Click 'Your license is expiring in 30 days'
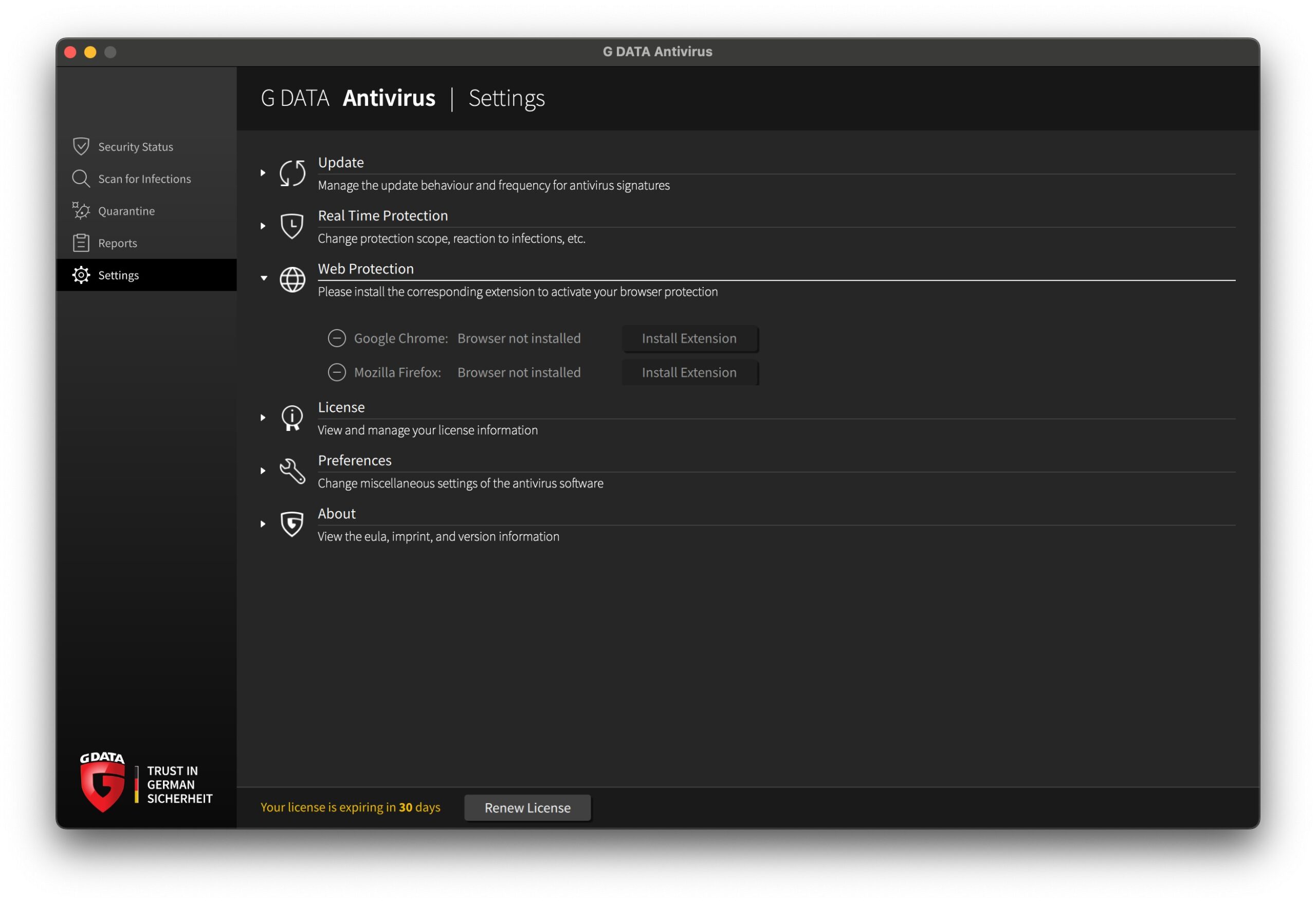 (x=351, y=807)
